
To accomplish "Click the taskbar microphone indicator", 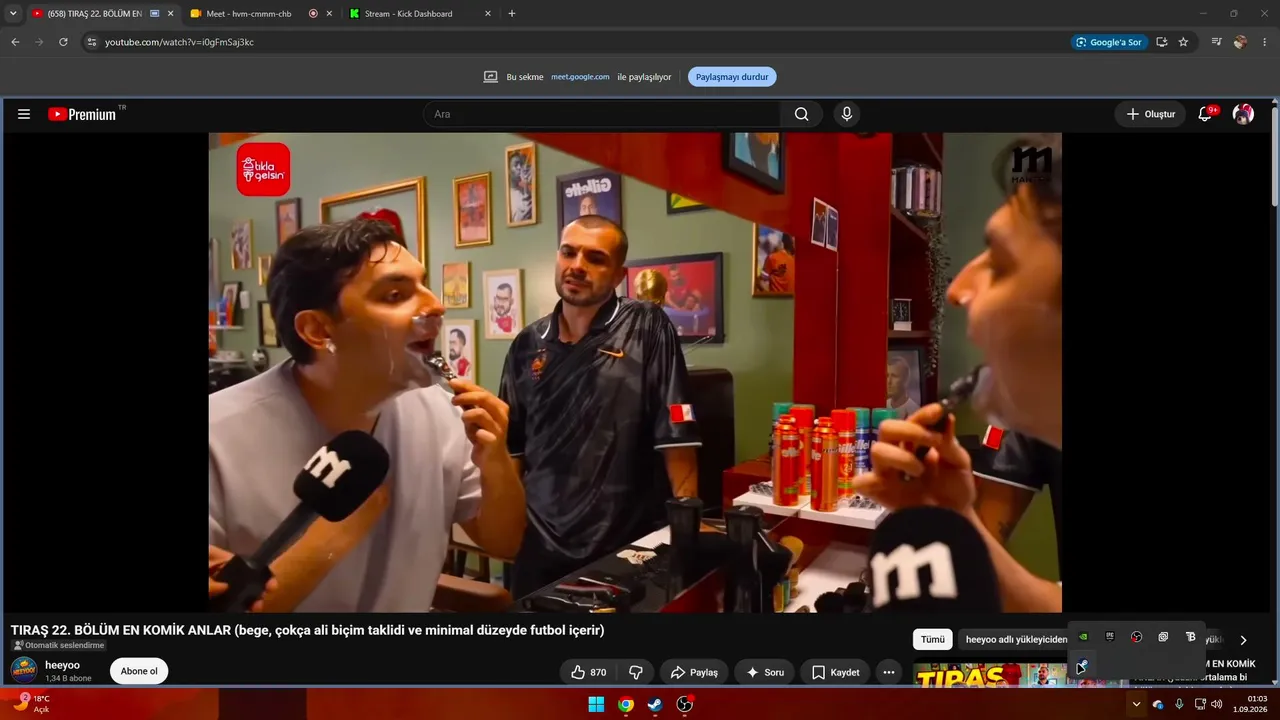I will (x=1180, y=704).
